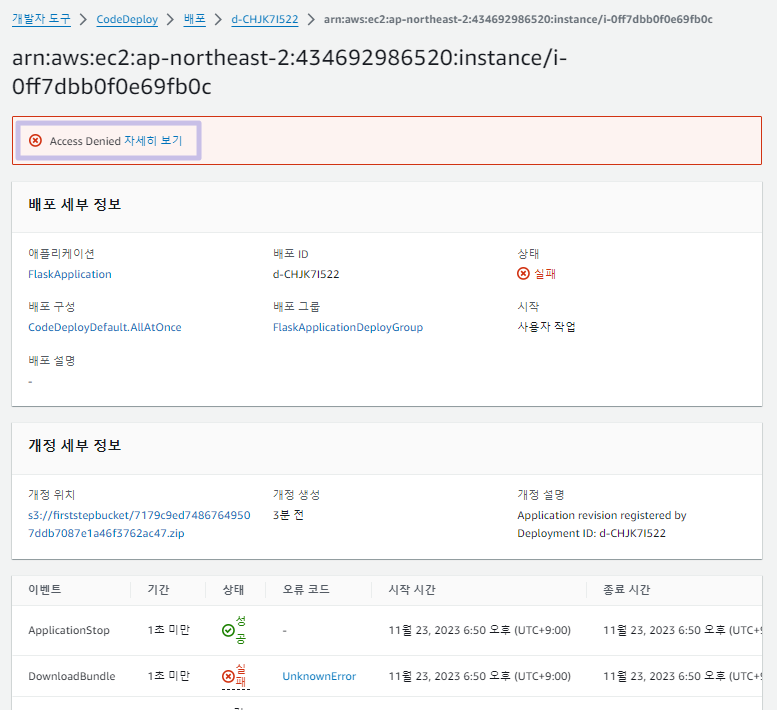Open the 배포 breadcrumb link
Viewport: 777px width, 710px height.
point(194,19)
